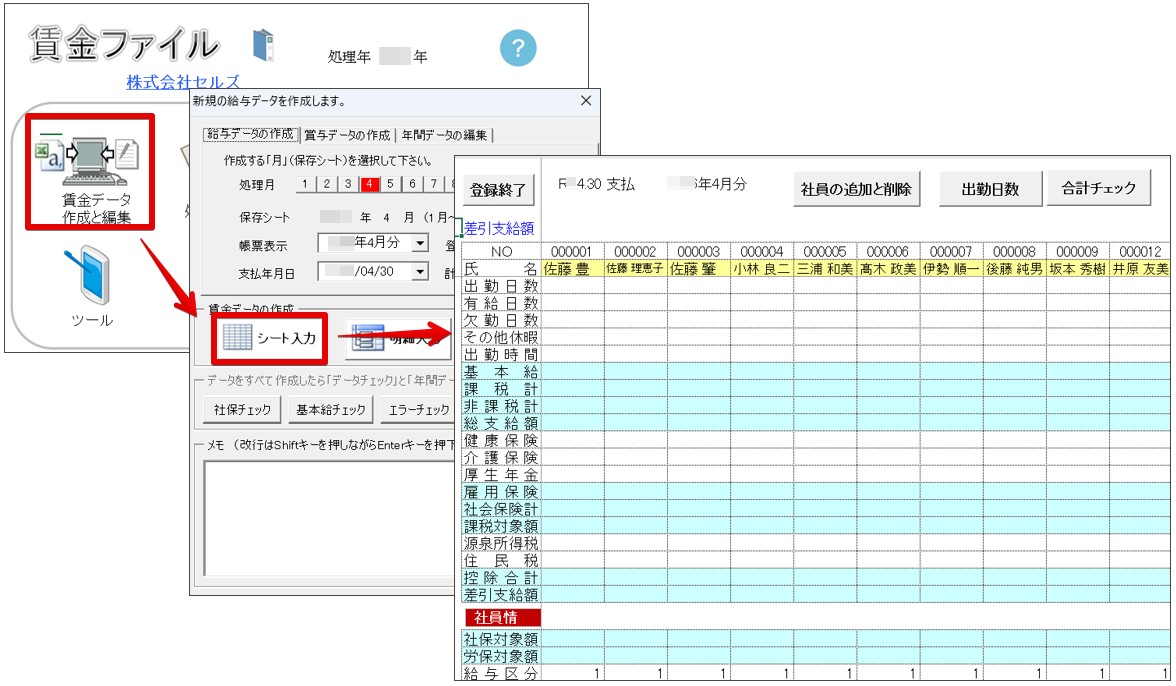Click the 健康保険 row label
The height and width of the screenshot is (686, 1176).
(501, 440)
